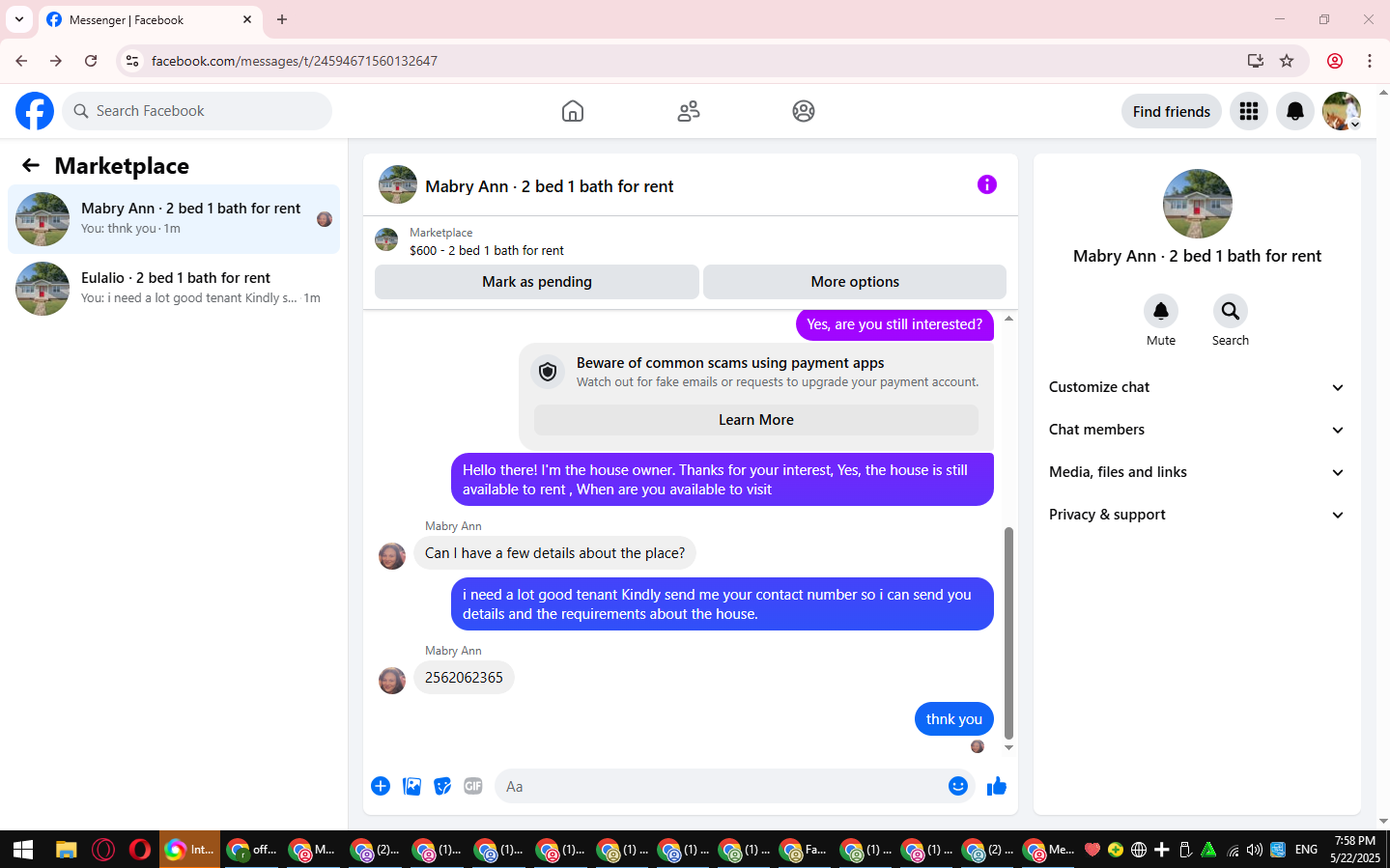1390x868 pixels.
Task: Attach a photo using the image icon
Action: tap(411, 786)
